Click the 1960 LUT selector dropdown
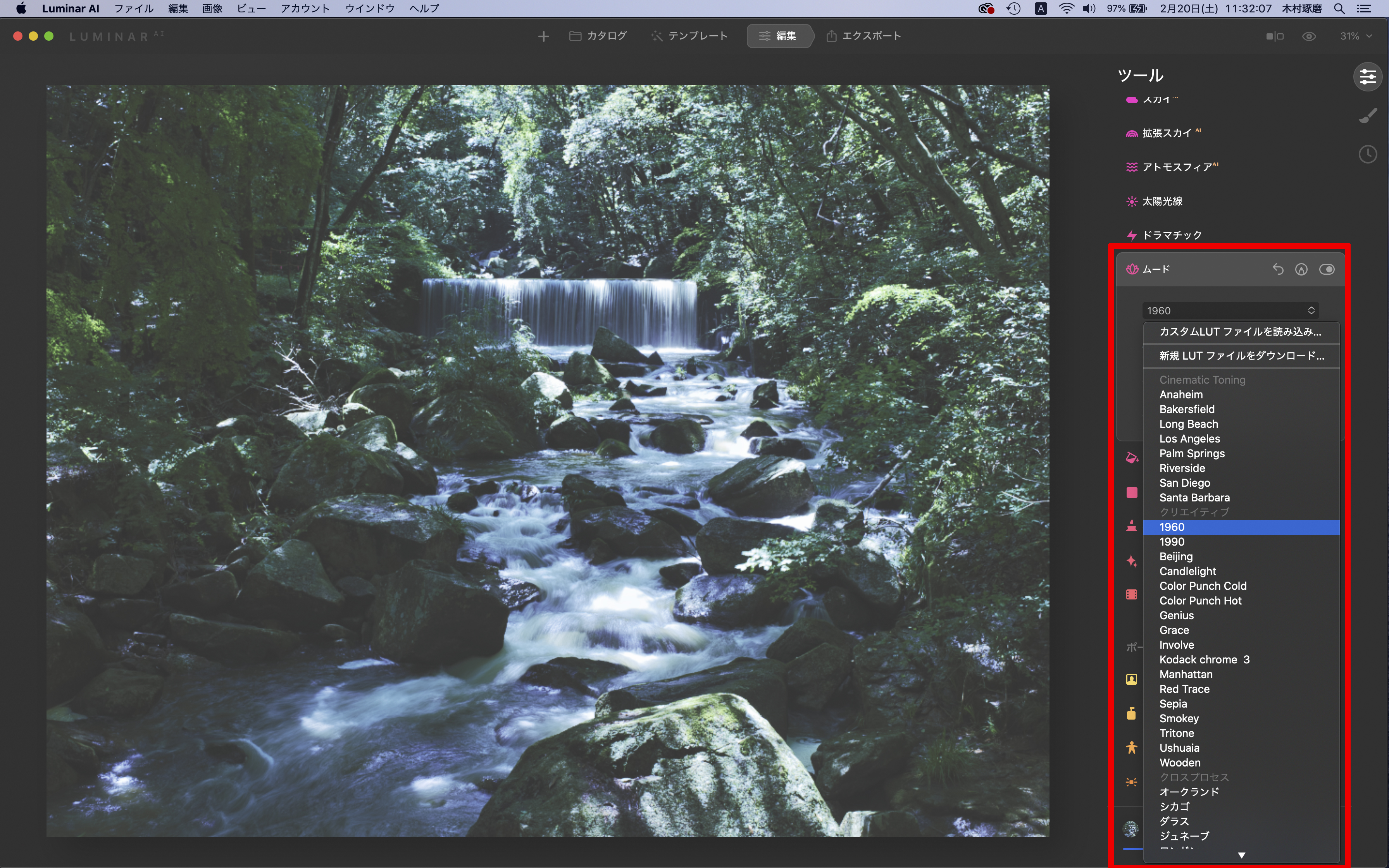 point(1230,310)
